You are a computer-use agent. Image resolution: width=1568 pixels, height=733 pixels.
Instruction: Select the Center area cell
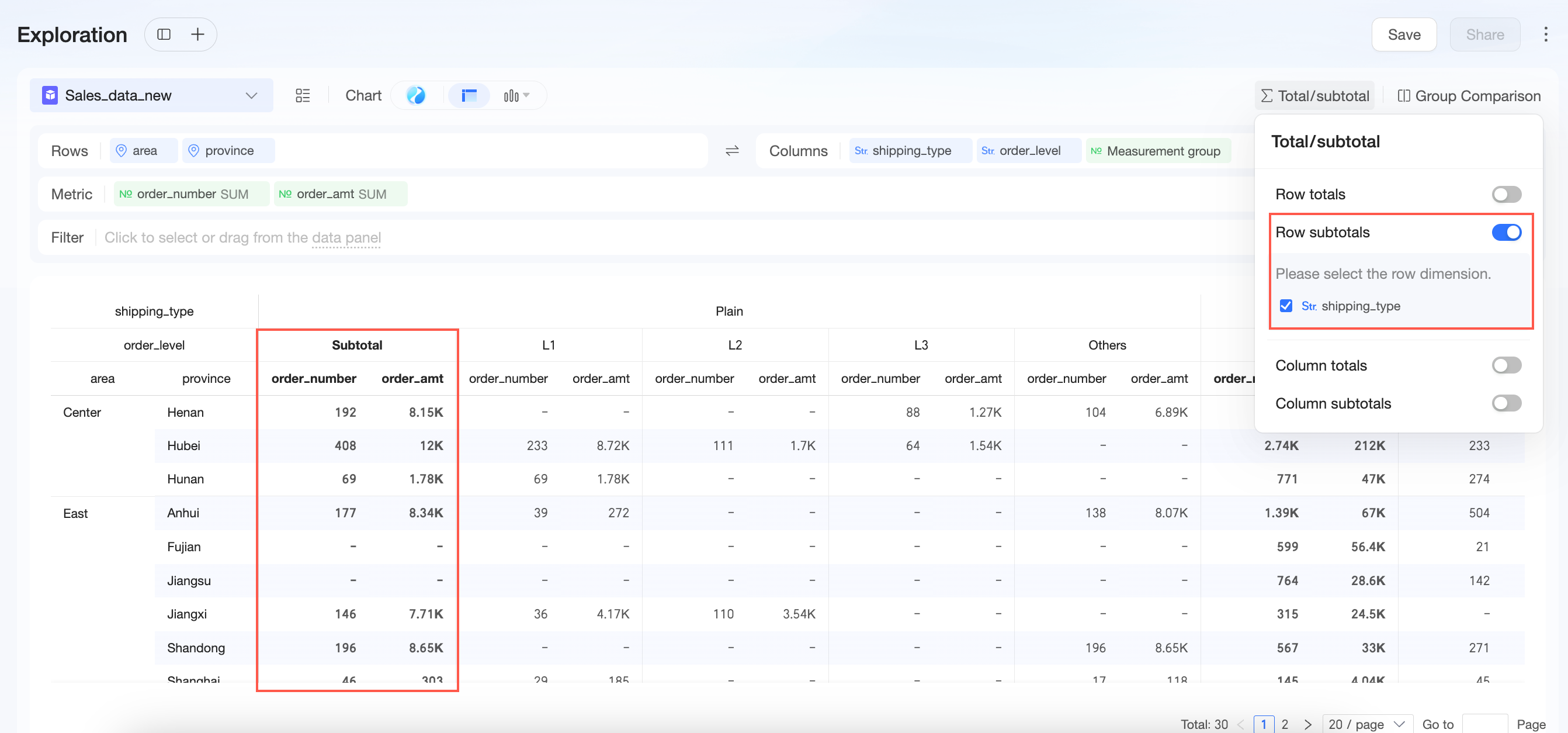pos(82,412)
